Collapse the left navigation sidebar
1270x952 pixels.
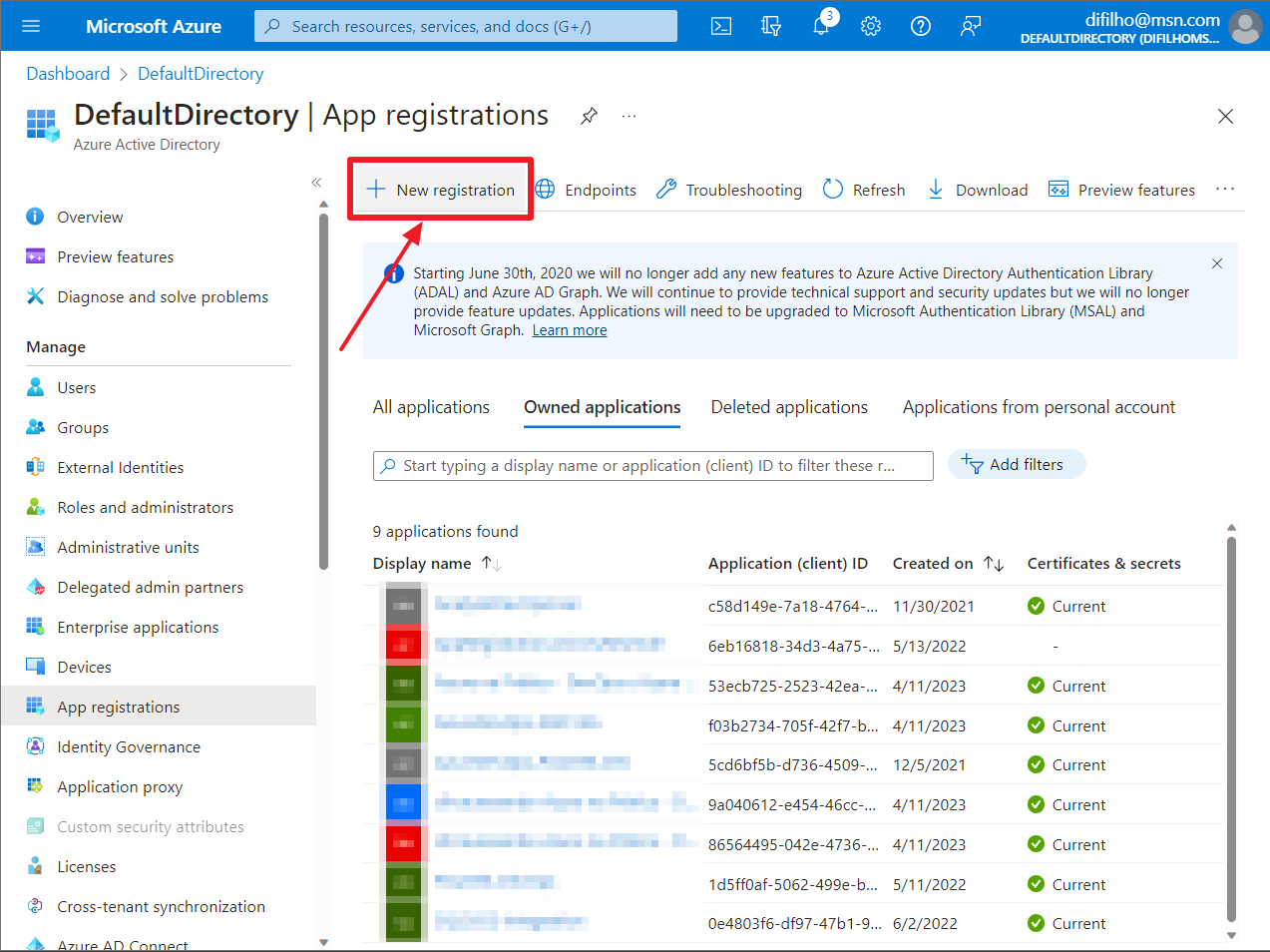(316, 182)
